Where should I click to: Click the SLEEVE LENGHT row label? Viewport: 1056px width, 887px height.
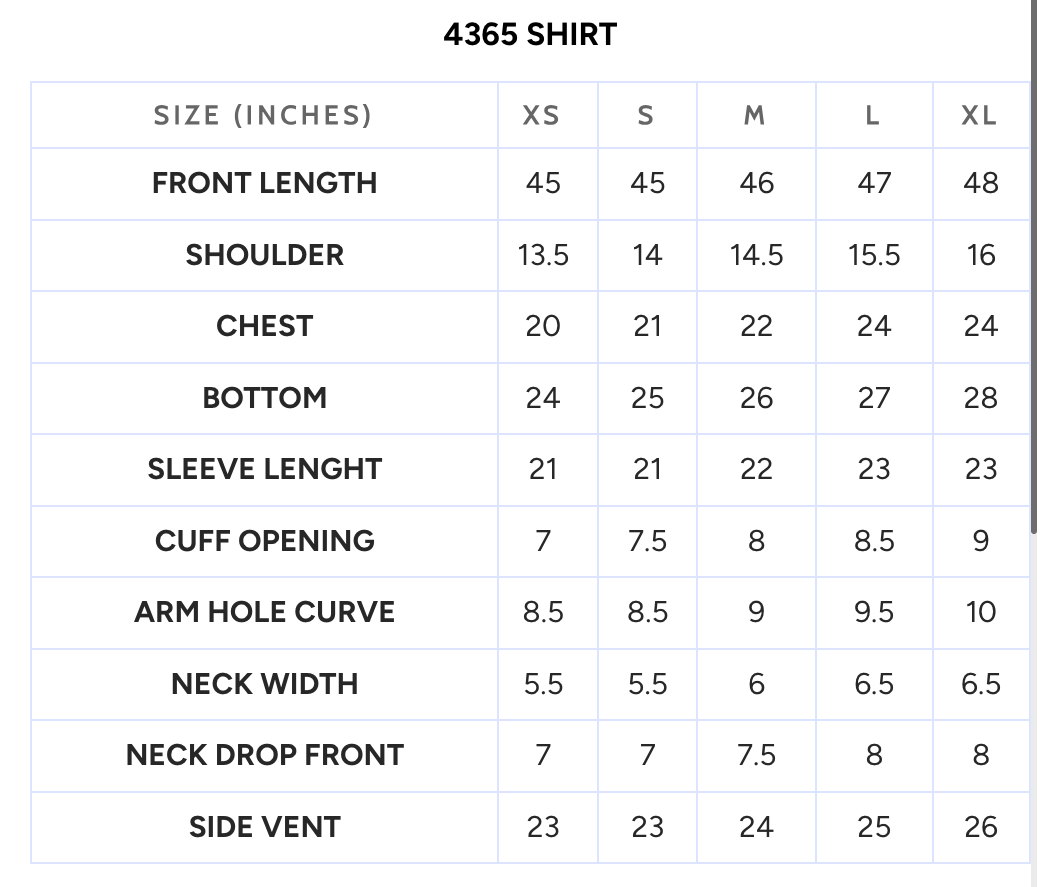[265, 469]
